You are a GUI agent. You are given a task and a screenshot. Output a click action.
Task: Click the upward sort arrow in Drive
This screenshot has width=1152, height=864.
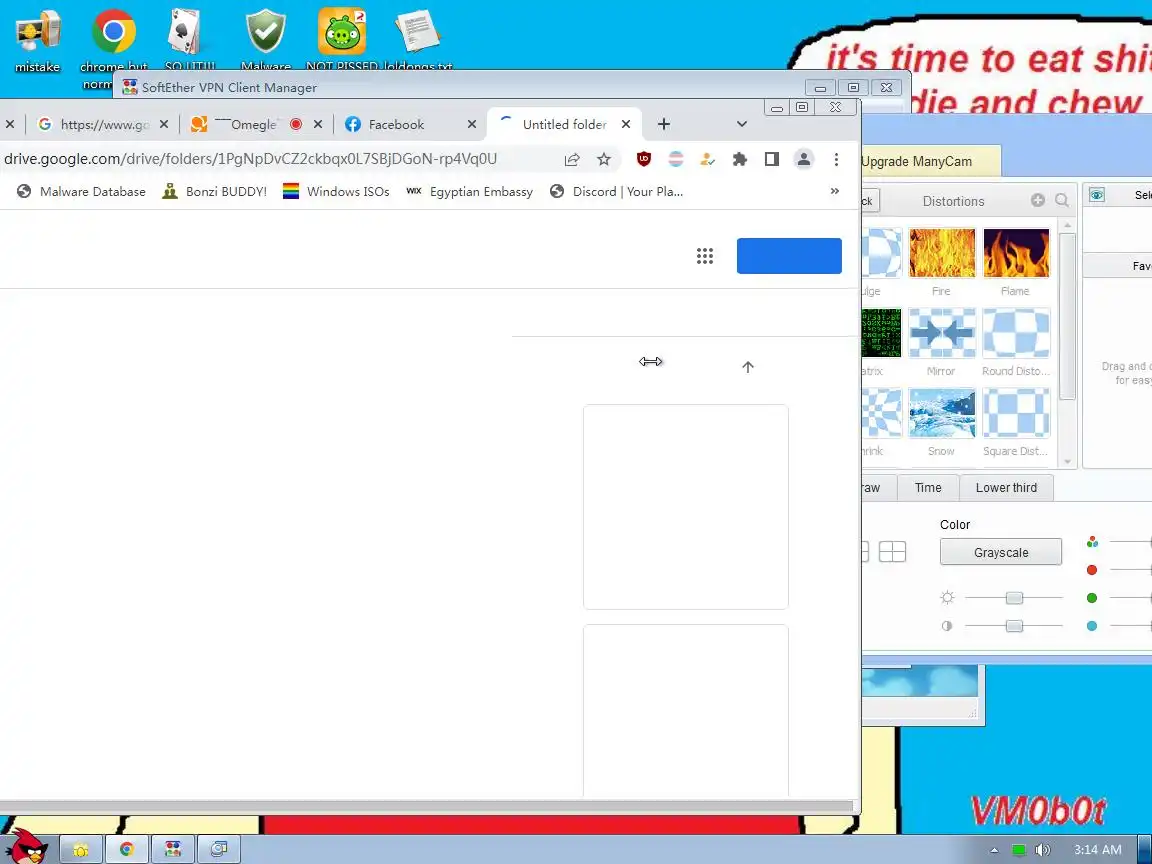tap(748, 367)
